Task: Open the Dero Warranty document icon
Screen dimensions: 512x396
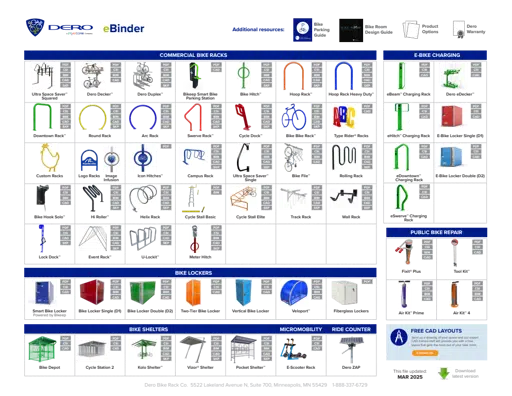Action: (459, 29)
